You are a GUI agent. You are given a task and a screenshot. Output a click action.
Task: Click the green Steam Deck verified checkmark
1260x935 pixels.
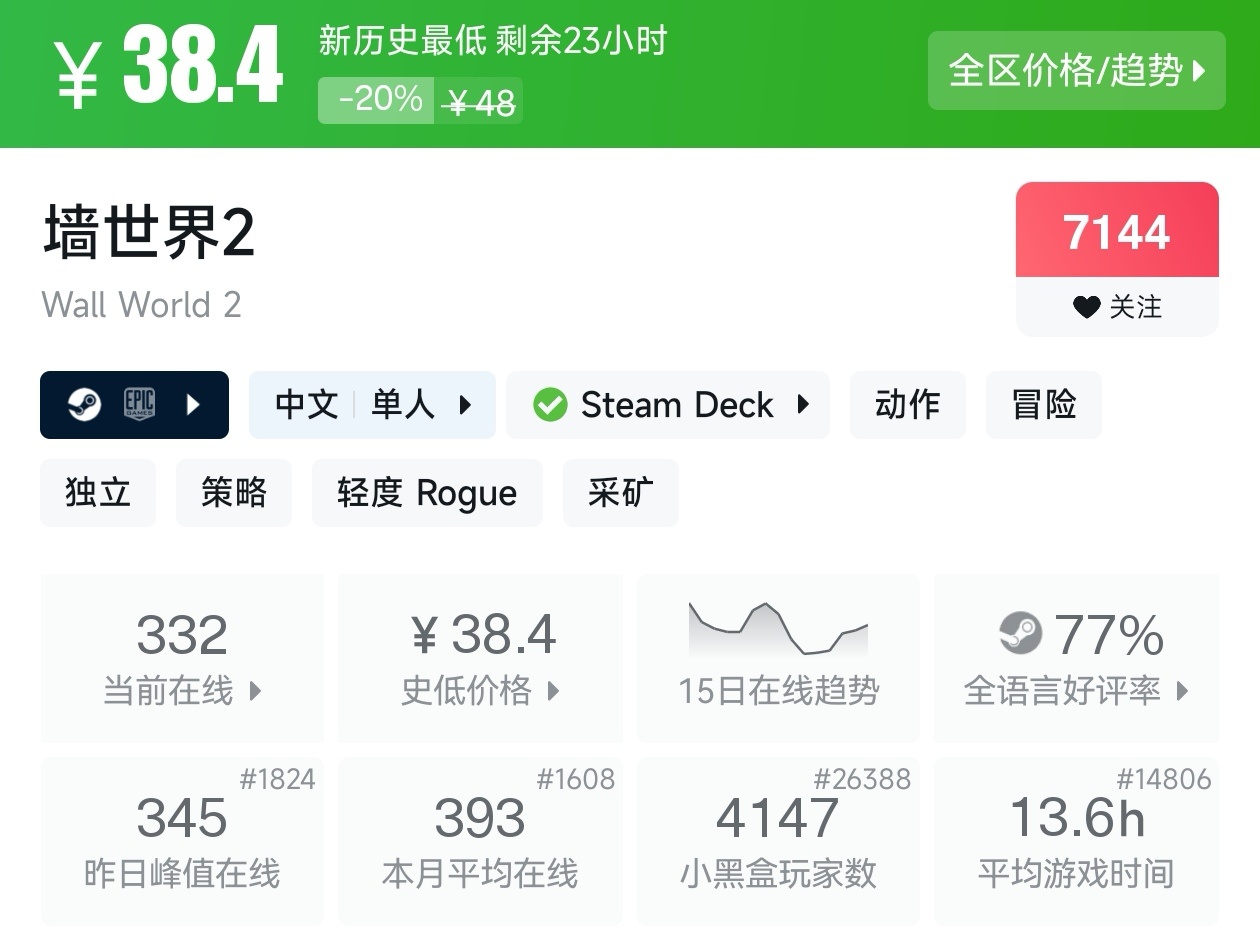pyautogui.click(x=550, y=405)
